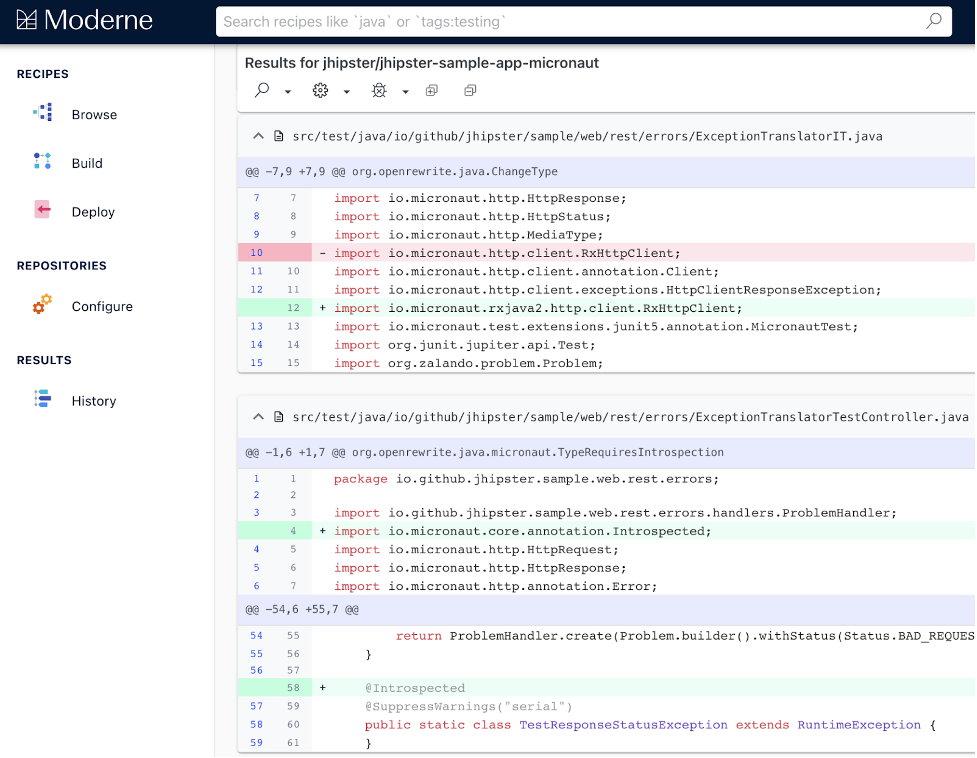Open dropdown arrow next to toolbar search
This screenshot has height=758, width=977.
[288, 92]
